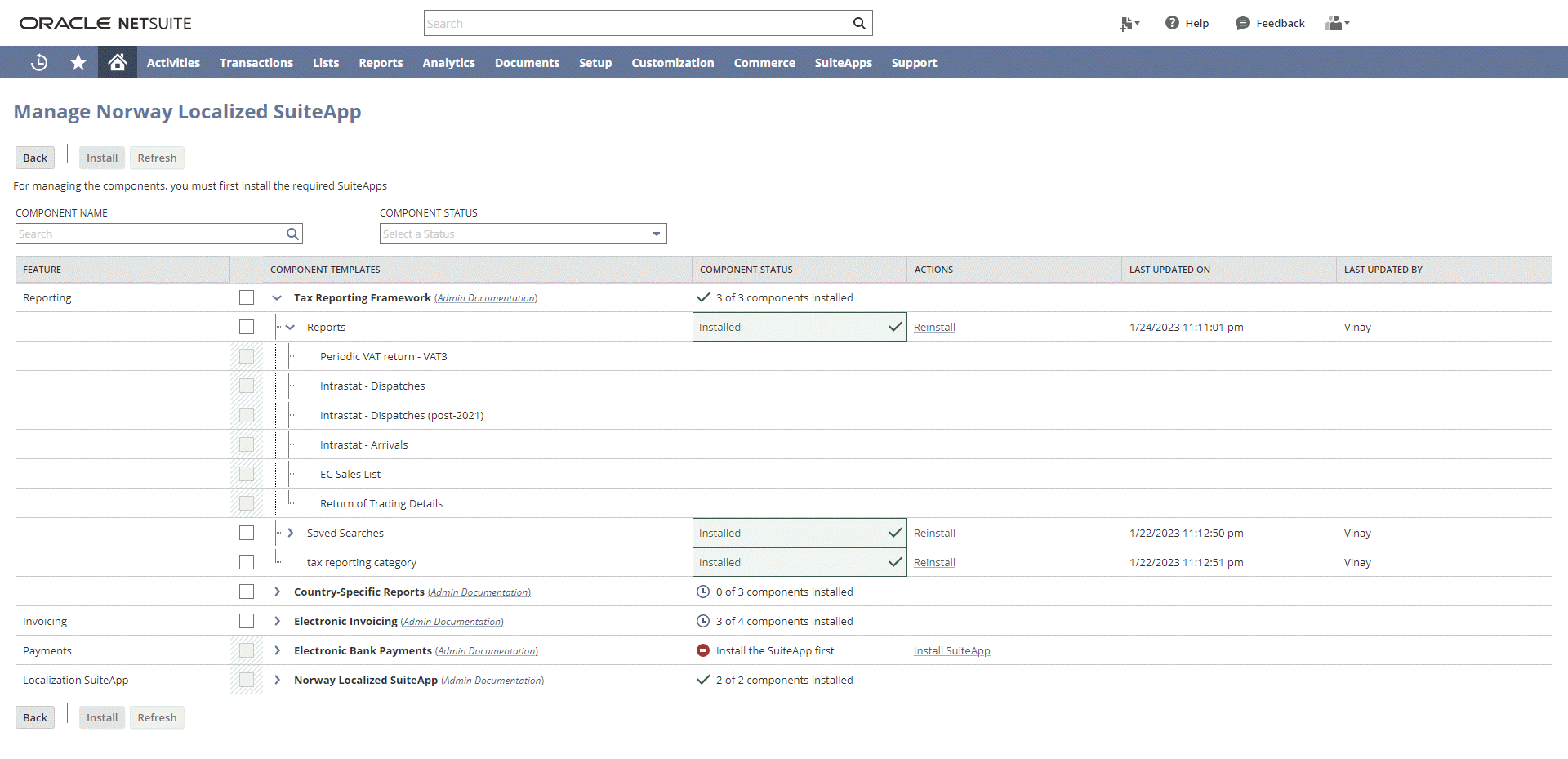Open the Customization menu

(673, 62)
